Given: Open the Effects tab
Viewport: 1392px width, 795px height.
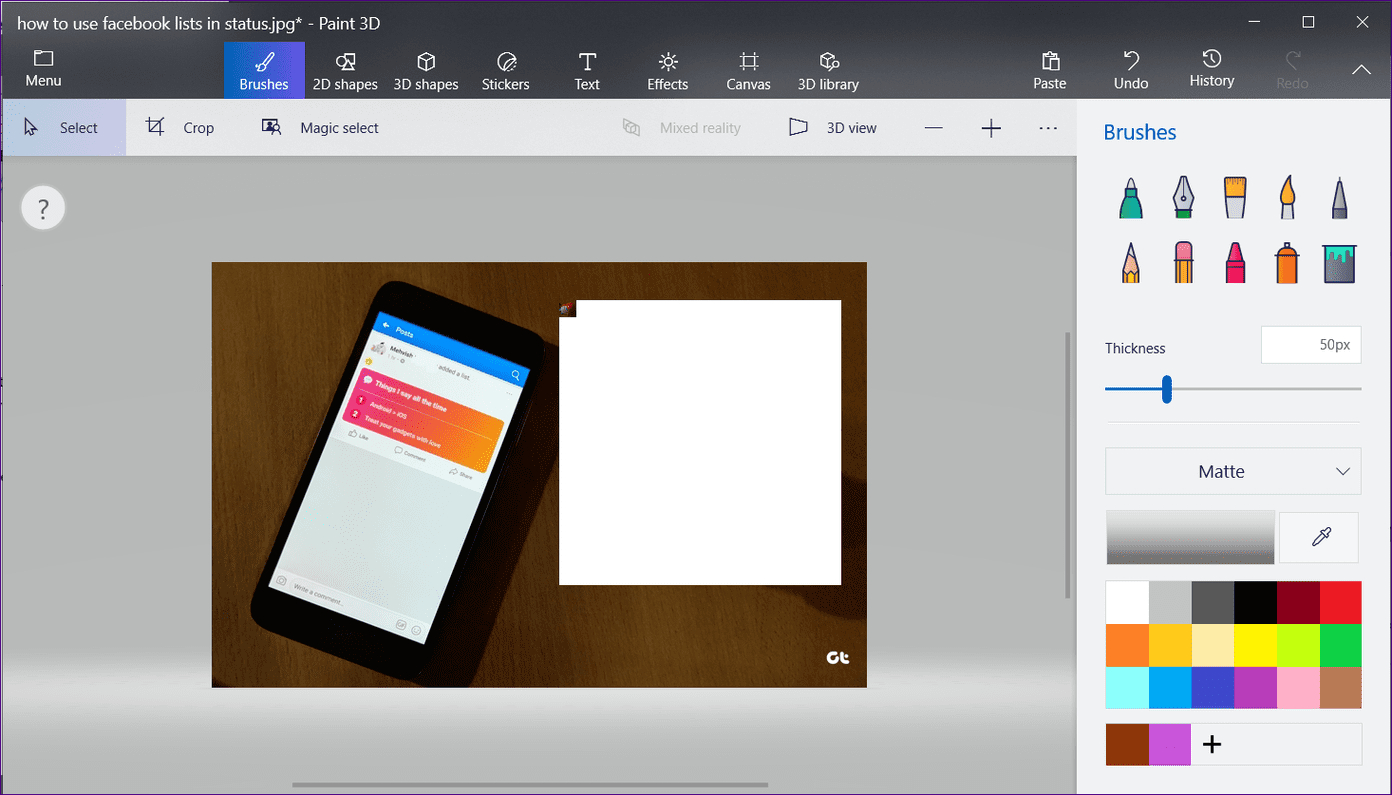Looking at the screenshot, I should 668,71.
